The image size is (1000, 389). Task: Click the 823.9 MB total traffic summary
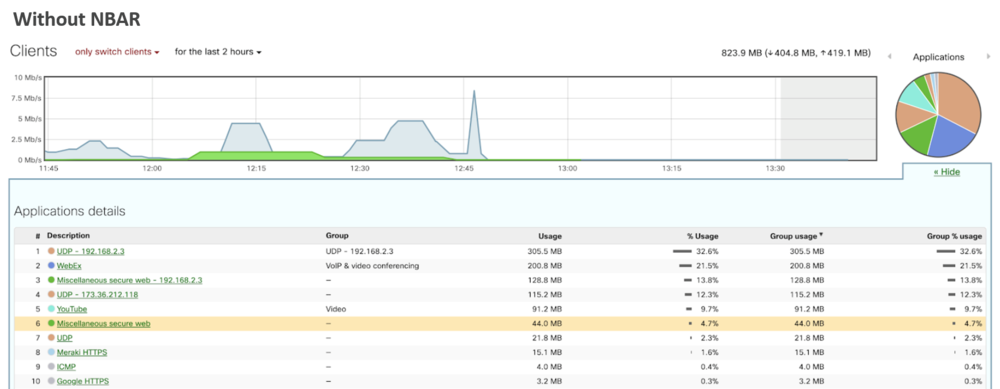coord(795,53)
